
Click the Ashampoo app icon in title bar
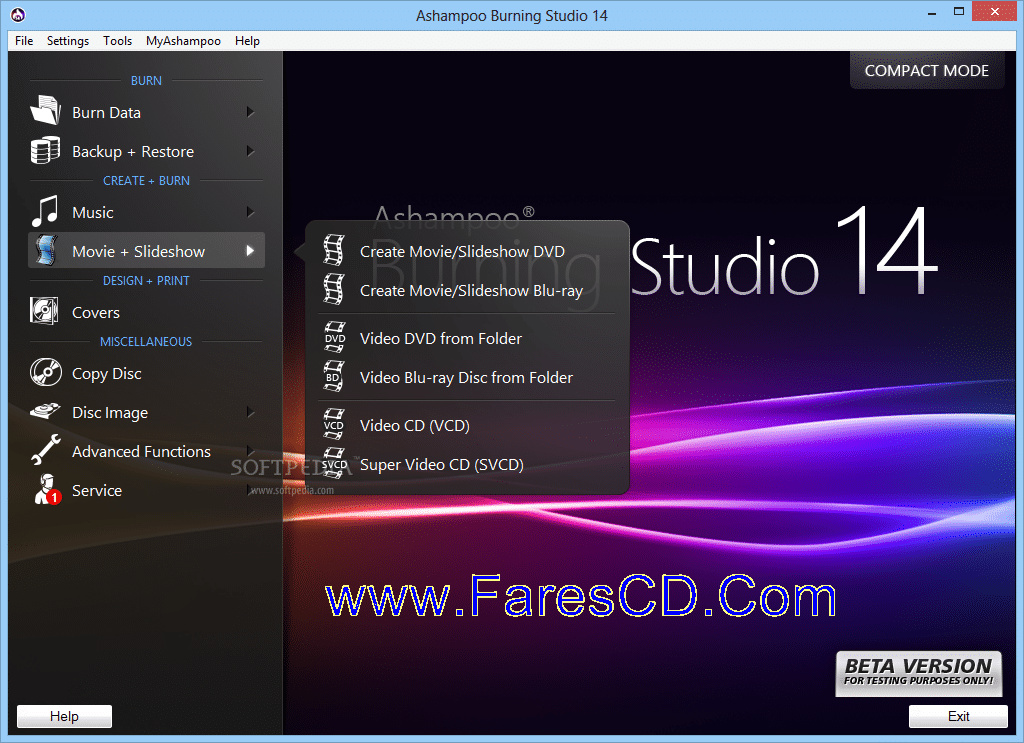18,14
